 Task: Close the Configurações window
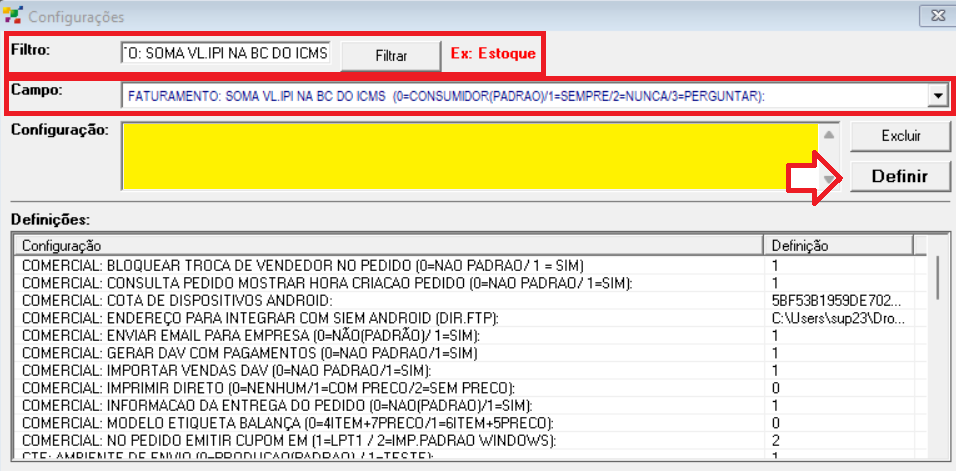934,15
